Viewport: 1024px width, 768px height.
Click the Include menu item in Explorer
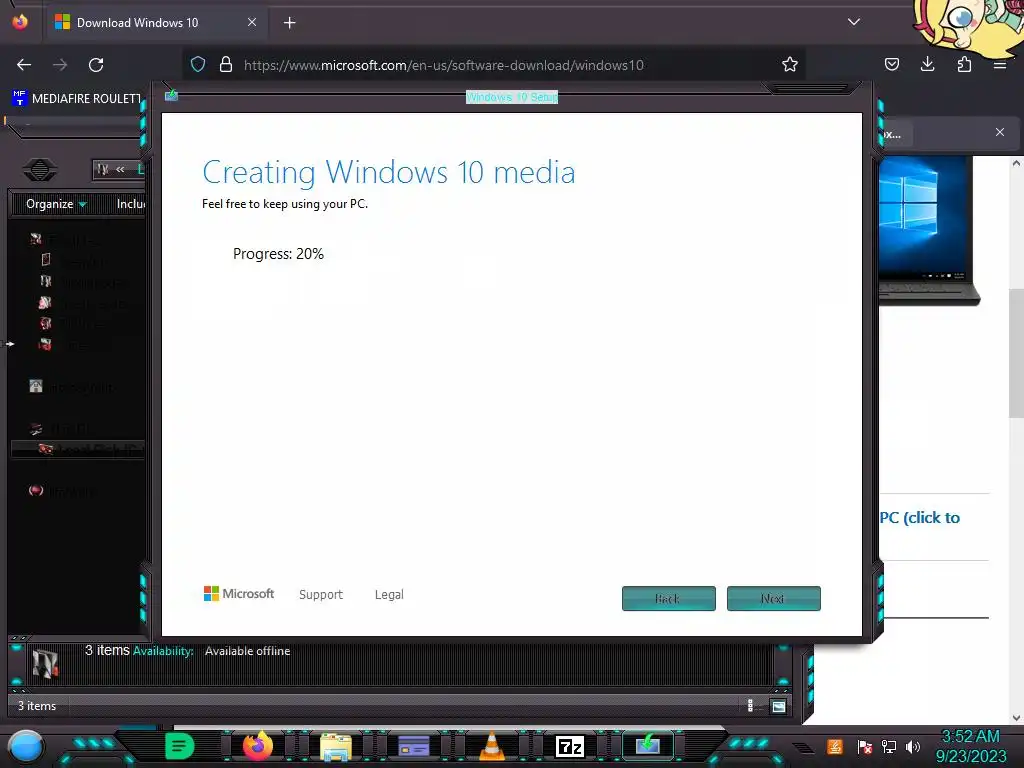[x=131, y=204]
